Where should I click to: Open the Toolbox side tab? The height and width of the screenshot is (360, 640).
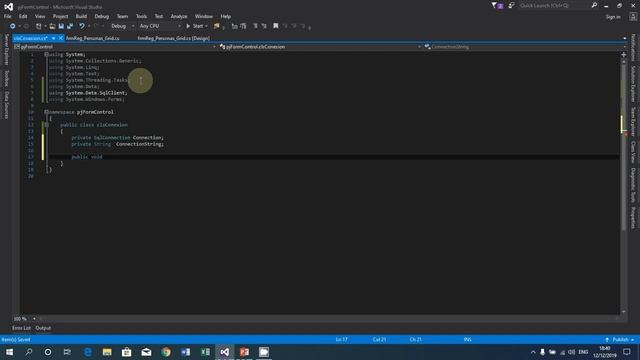click(7, 78)
